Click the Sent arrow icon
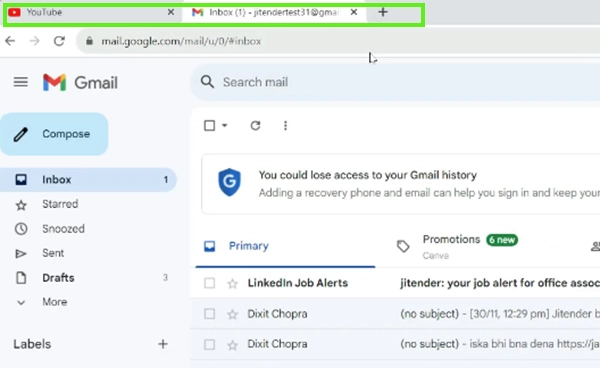Viewport: 600px width, 368px height. pos(21,254)
